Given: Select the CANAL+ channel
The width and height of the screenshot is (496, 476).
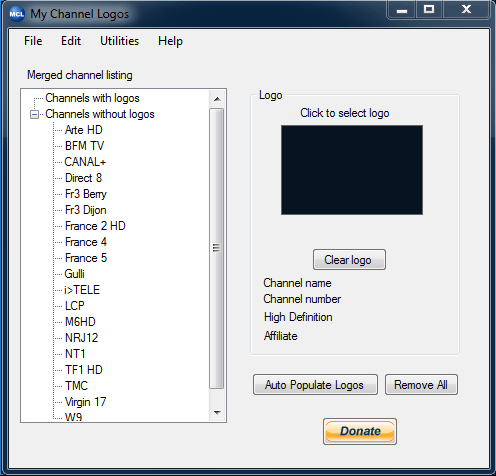Looking at the screenshot, I should click(85, 162).
